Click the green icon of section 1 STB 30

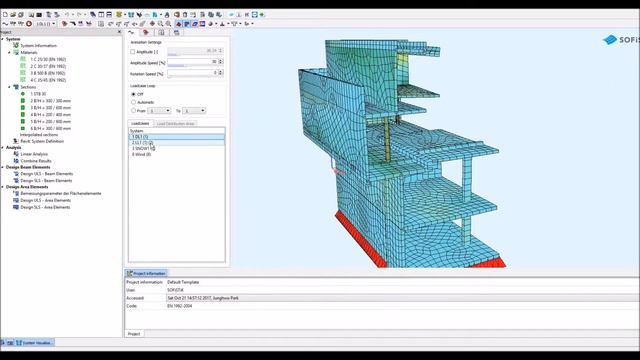pos(23,94)
